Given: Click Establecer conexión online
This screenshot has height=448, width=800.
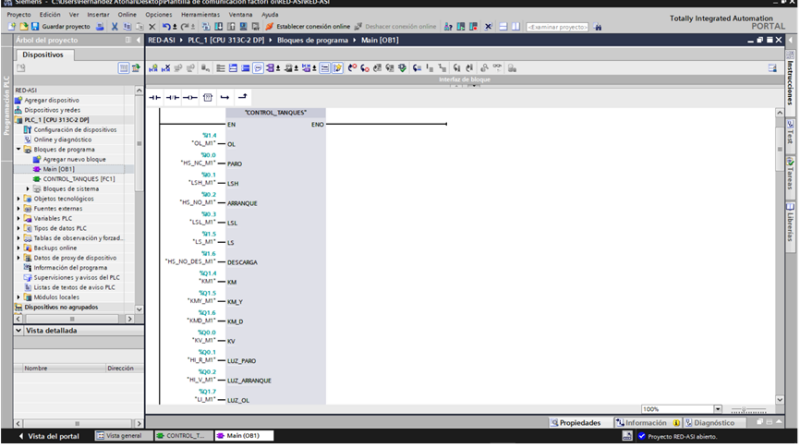Looking at the screenshot, I should (x=308, y=27).
